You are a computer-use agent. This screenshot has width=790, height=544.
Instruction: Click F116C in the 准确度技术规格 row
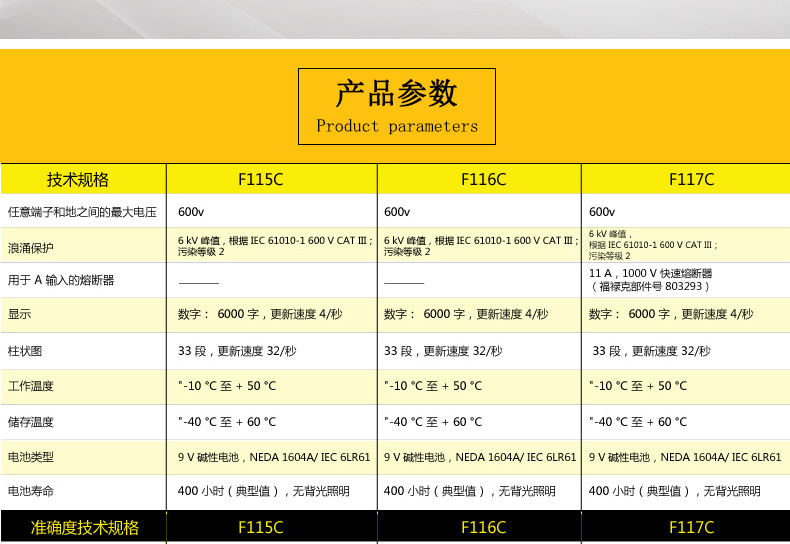(483, 527)
